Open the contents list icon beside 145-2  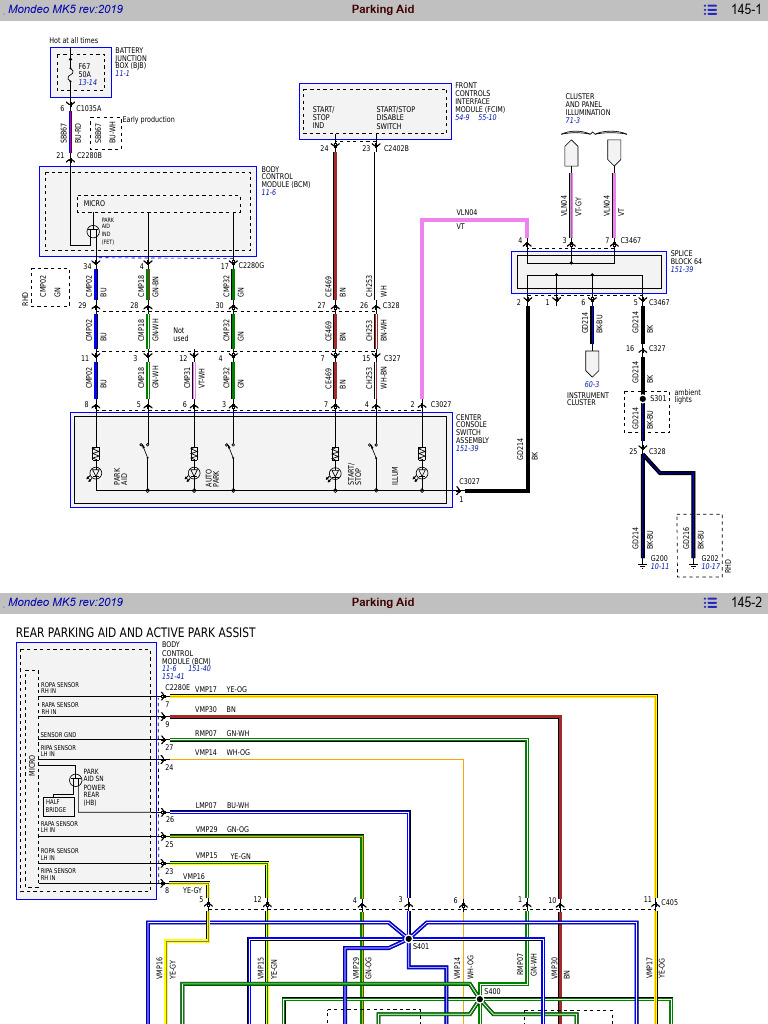pyautogui.click(x=710, y=603)
